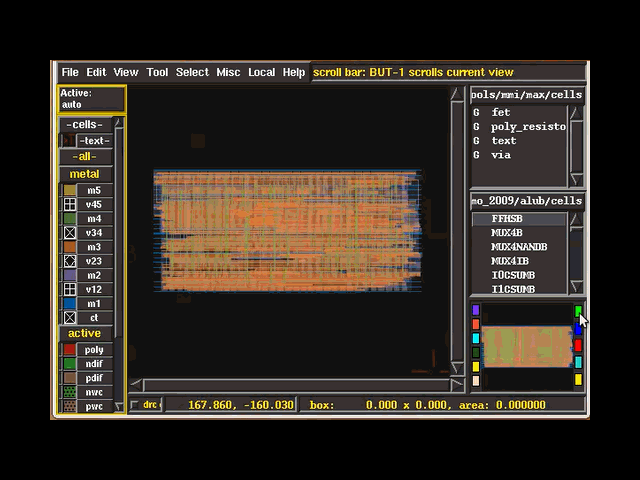
Task: Toggle the drc checkbox
Action: (x=135, y=405)
